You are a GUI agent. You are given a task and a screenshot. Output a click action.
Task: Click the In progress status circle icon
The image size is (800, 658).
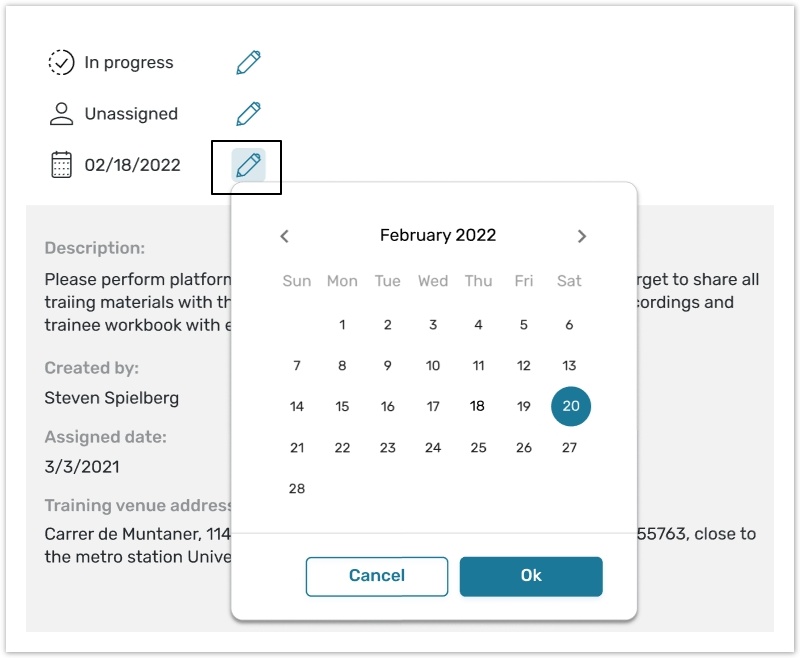click(x=61, y=63)
